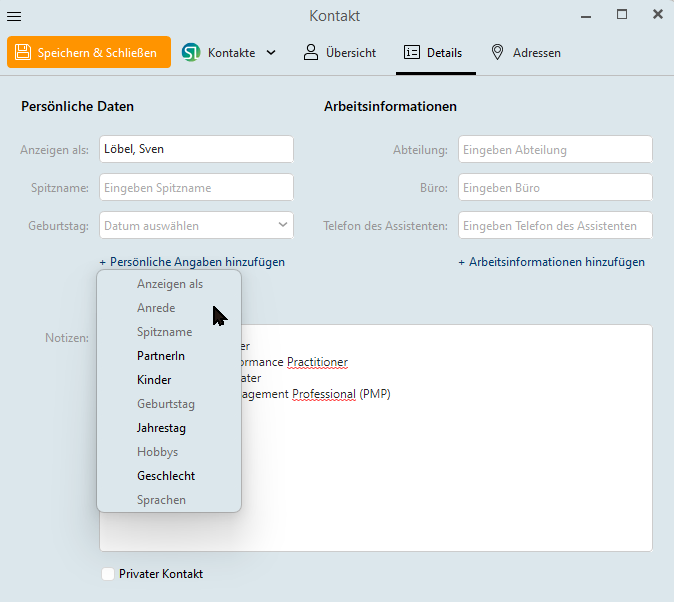Switch to the Adressen tab
674x602 pixels.
coord(525,53)
